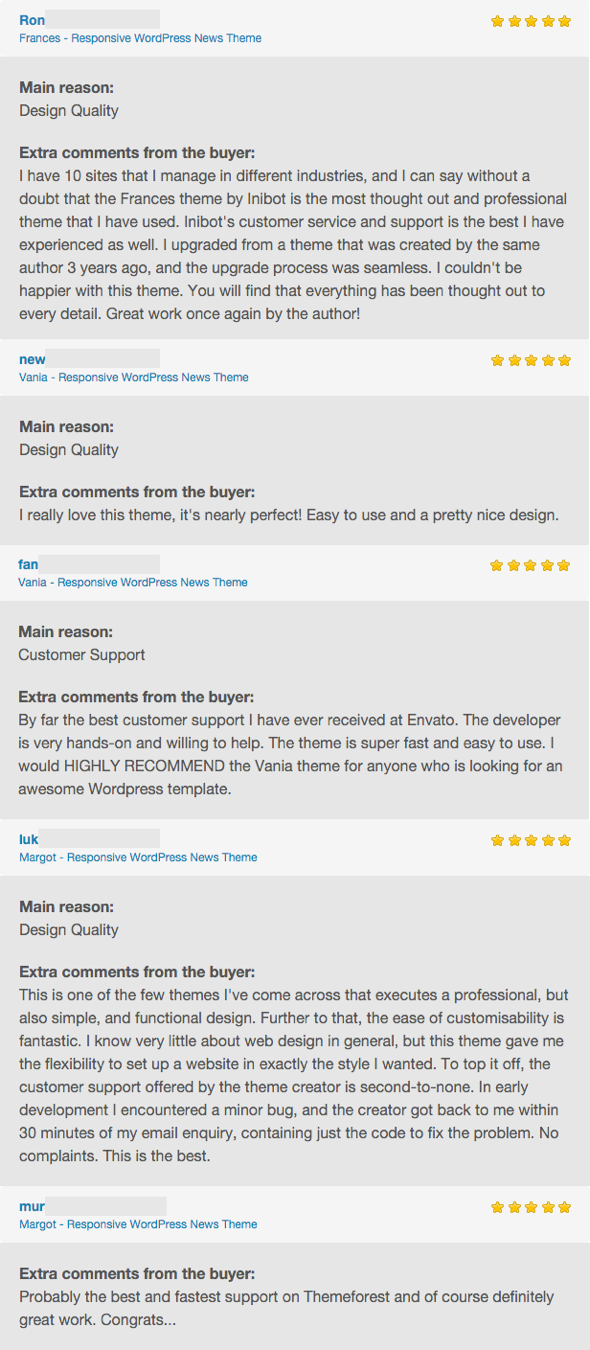Click the middle star in fan's rating
590x1350 pixels.
click(x=530, y=565)
